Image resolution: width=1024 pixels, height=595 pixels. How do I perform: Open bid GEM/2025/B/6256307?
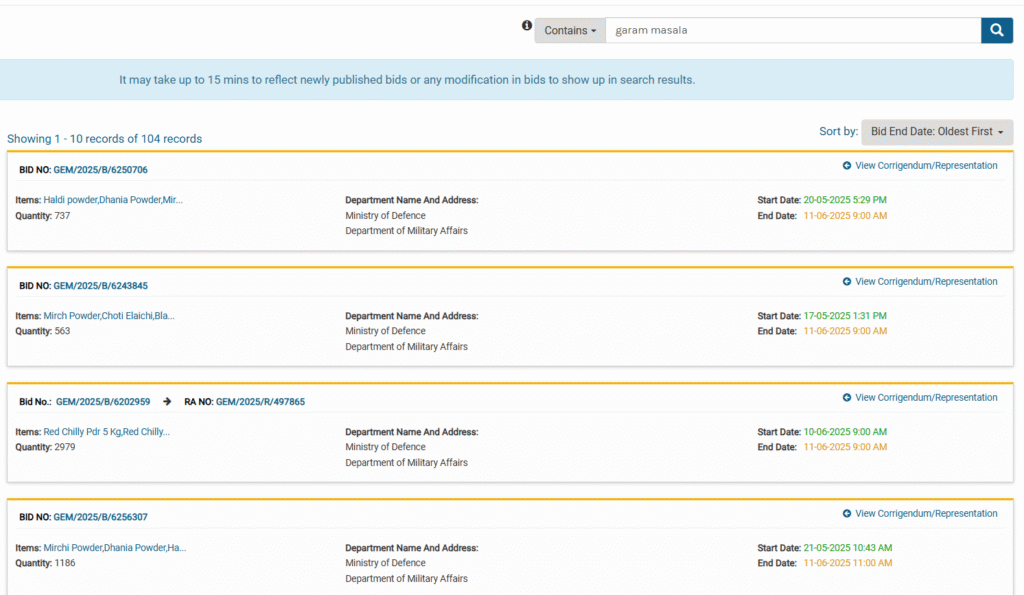[x=101, y=517]
